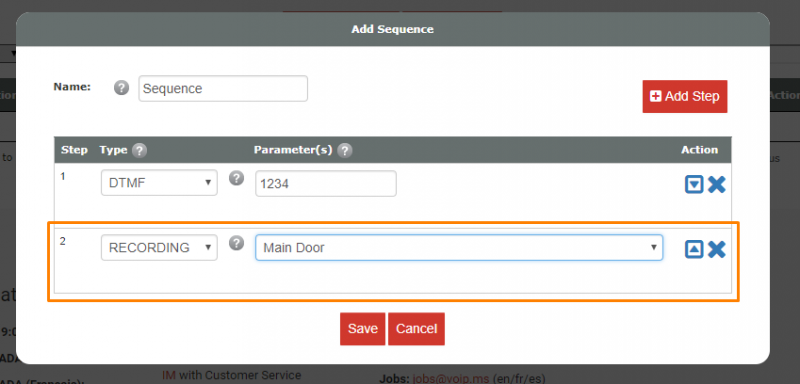Cancel the Add Sequence dialog

pos(416,329)
